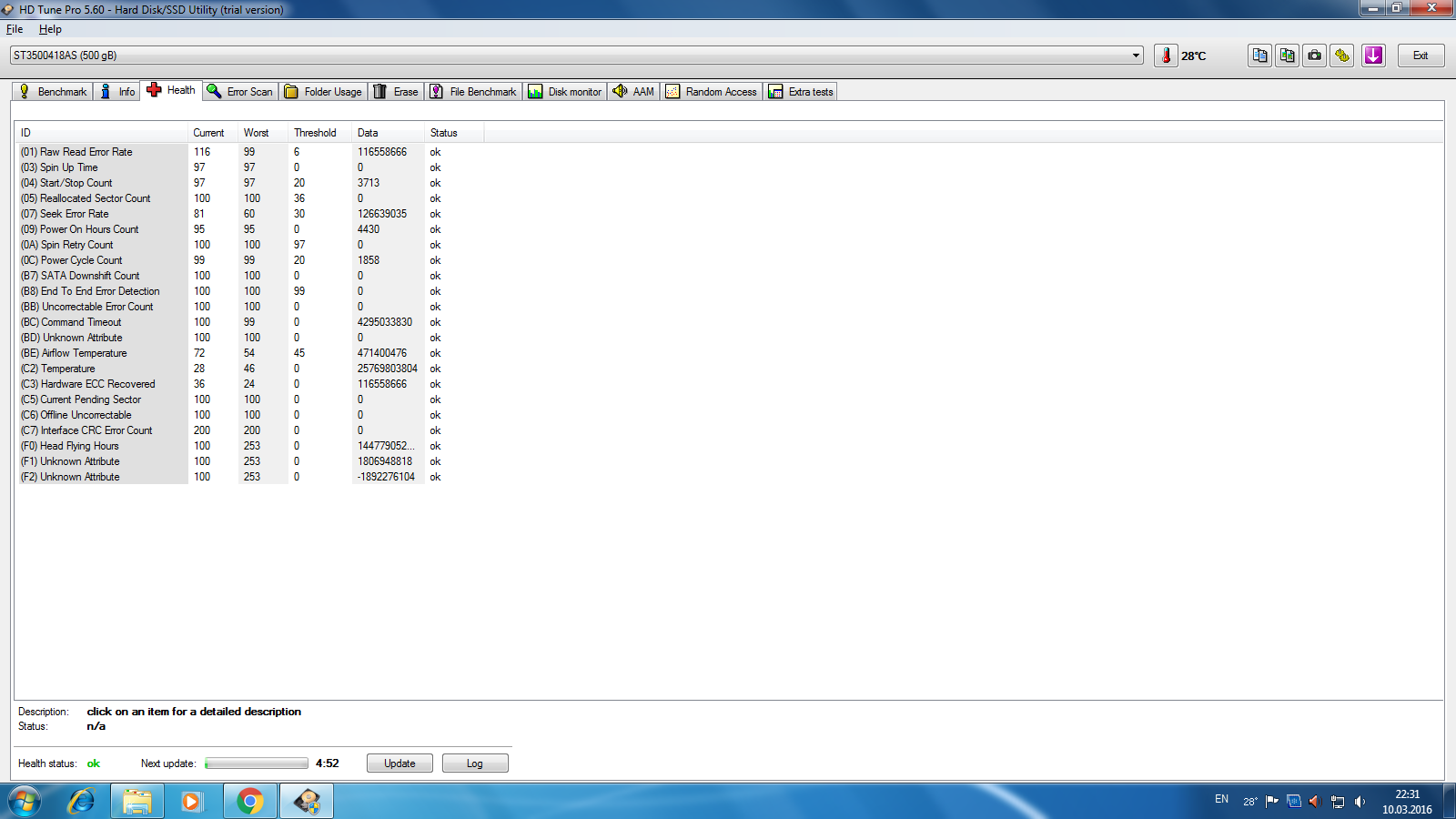The width and height of the screenshot is (1456, 819).
Task: Save screenshot using the camera icon
Action: (x=1314, y=56)
